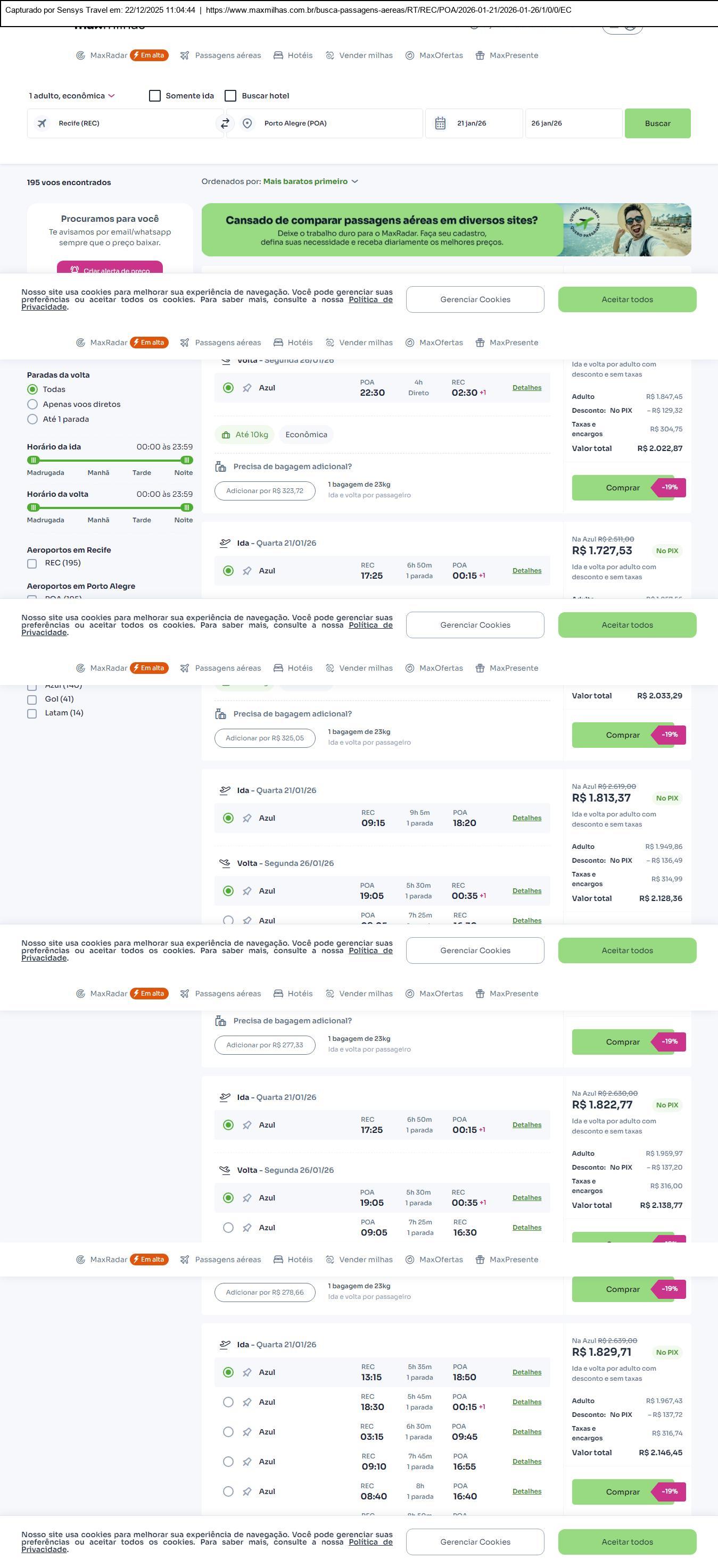Pin the 03:15 REC departure flight
The image size is (718, 1568).
pos(247,1432)
